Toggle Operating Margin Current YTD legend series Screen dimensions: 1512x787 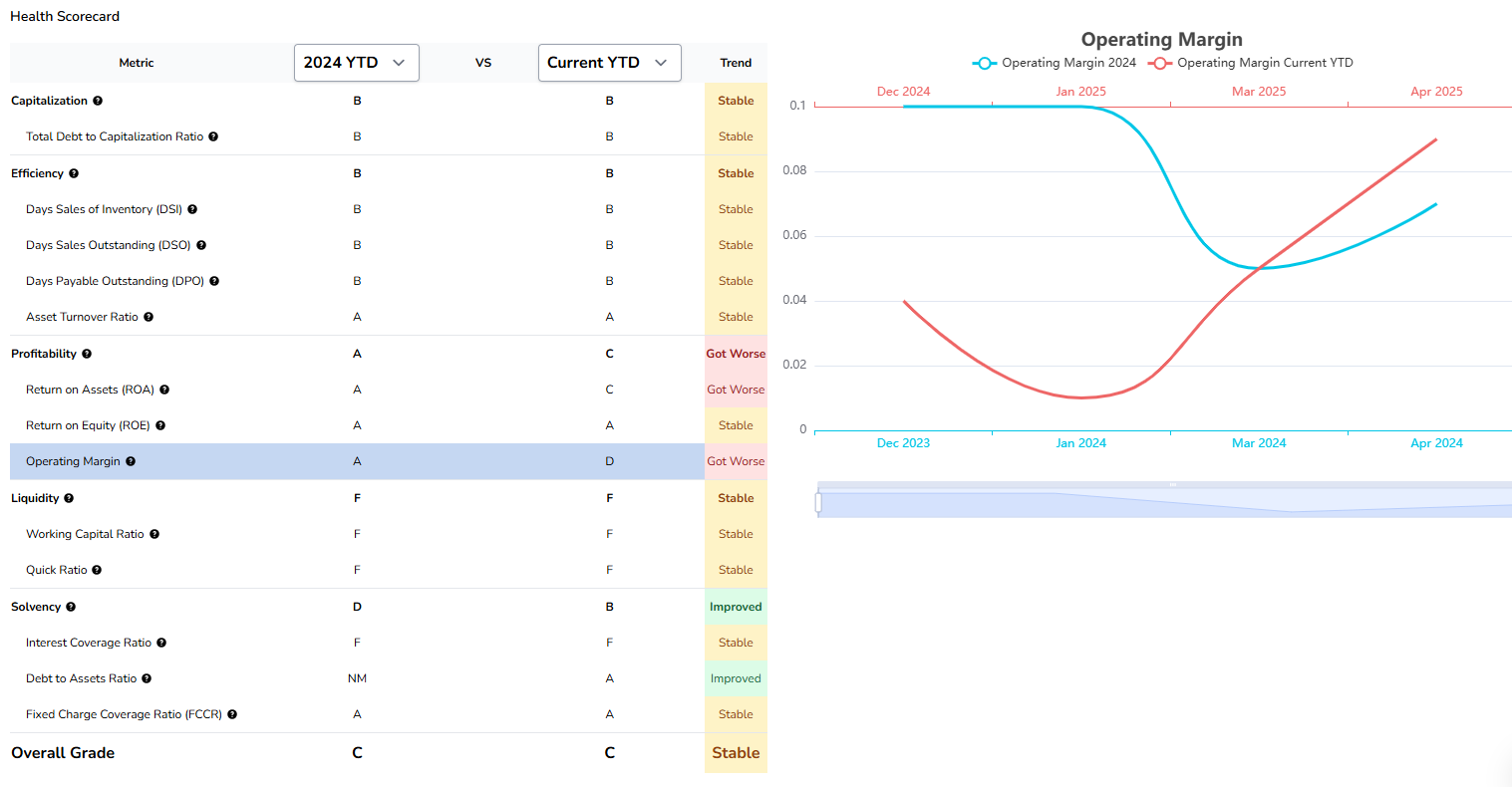click(1251, 63)
